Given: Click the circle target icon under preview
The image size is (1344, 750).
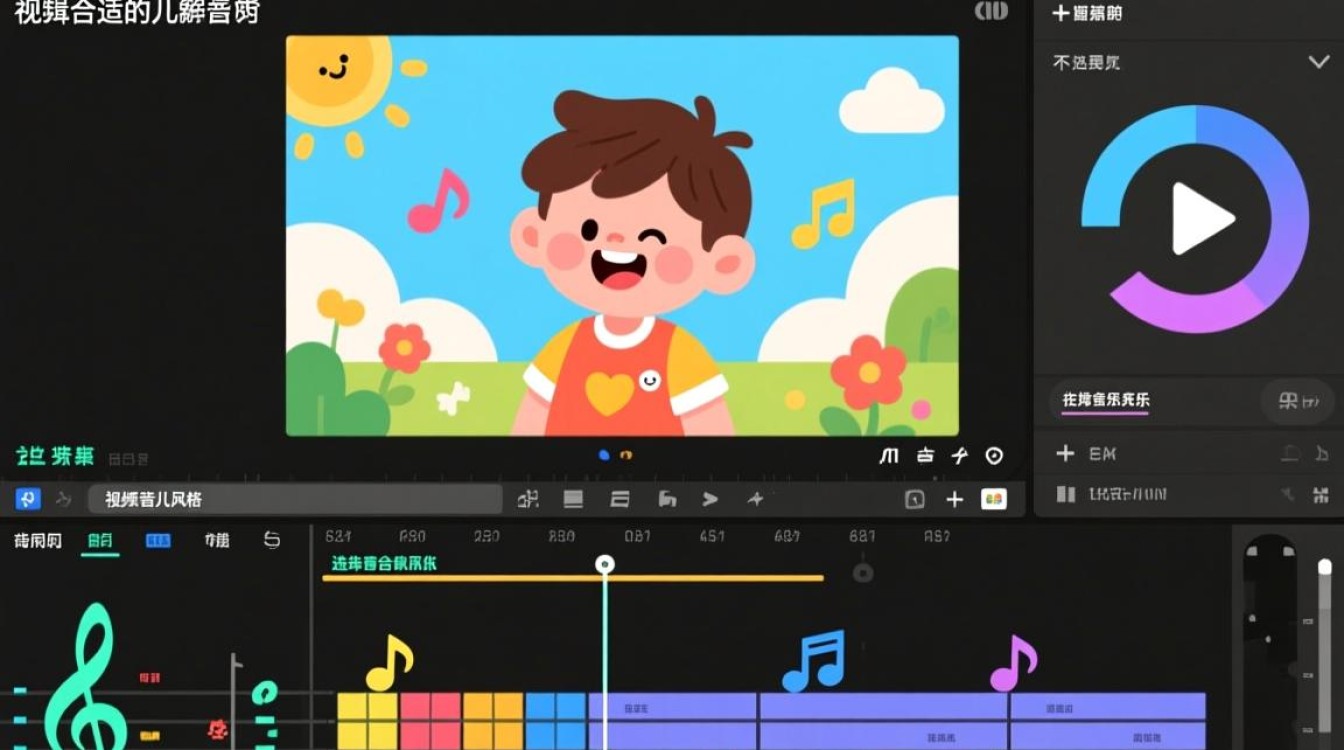Looking at the screenshot, I should (x=994, y=456).
